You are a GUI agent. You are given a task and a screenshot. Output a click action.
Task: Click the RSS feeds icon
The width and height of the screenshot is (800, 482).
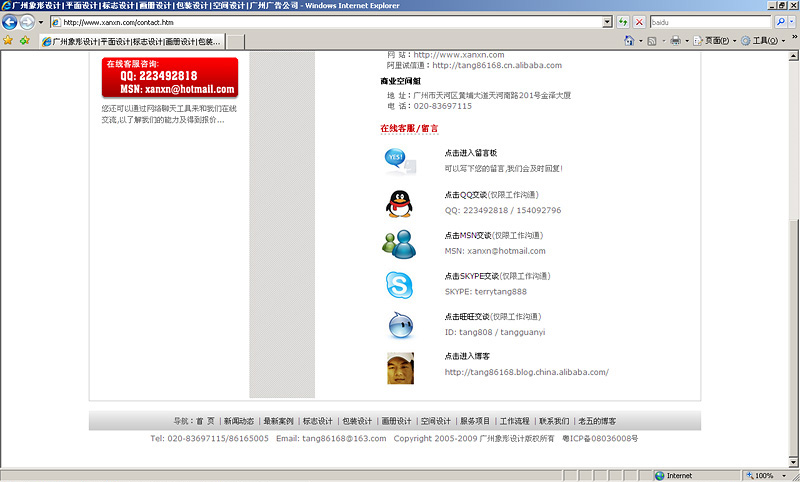(x=652, y=41)
